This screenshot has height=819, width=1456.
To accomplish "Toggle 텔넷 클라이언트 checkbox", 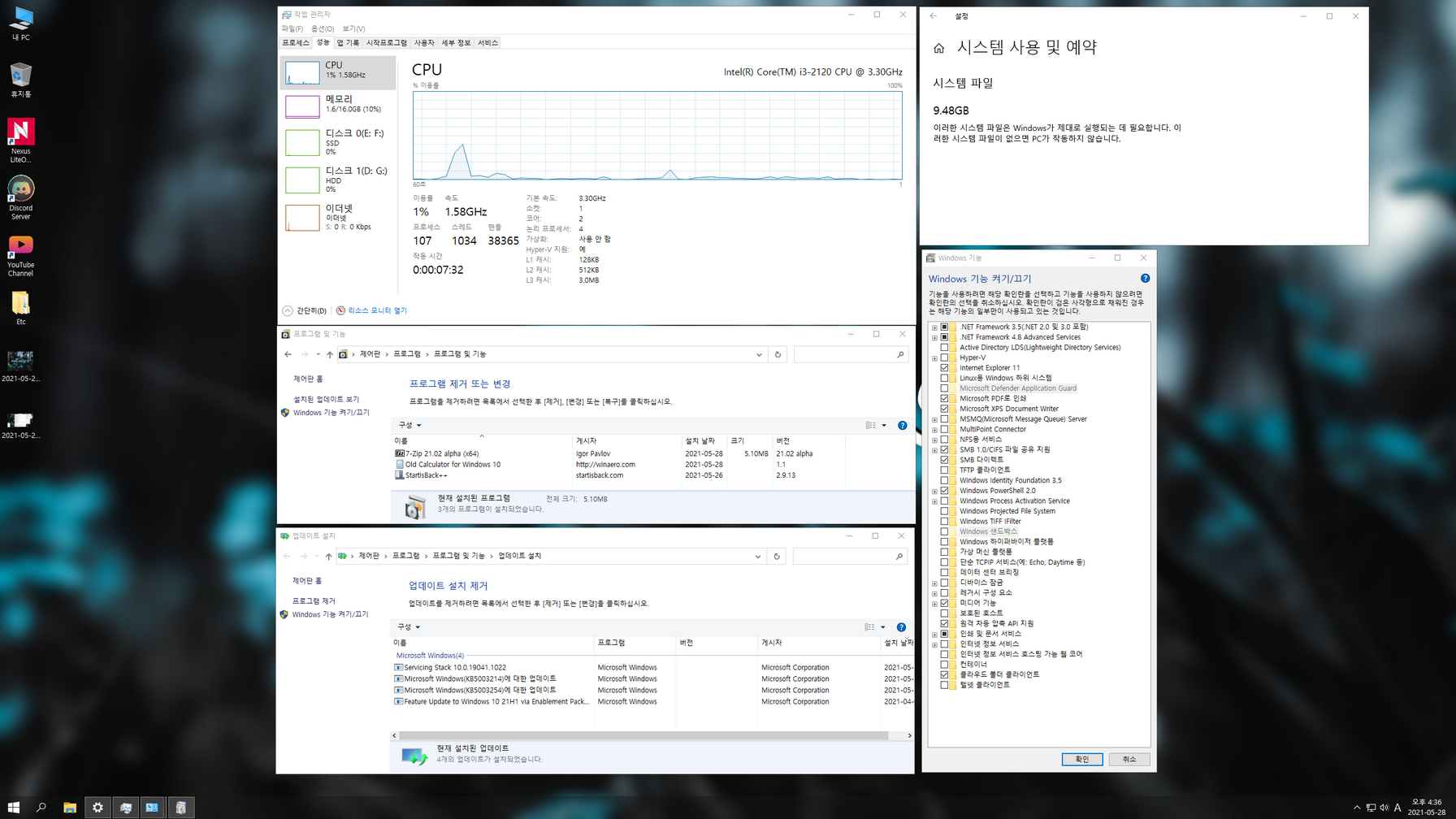I will pyautogui.click(x=944, y=685).
